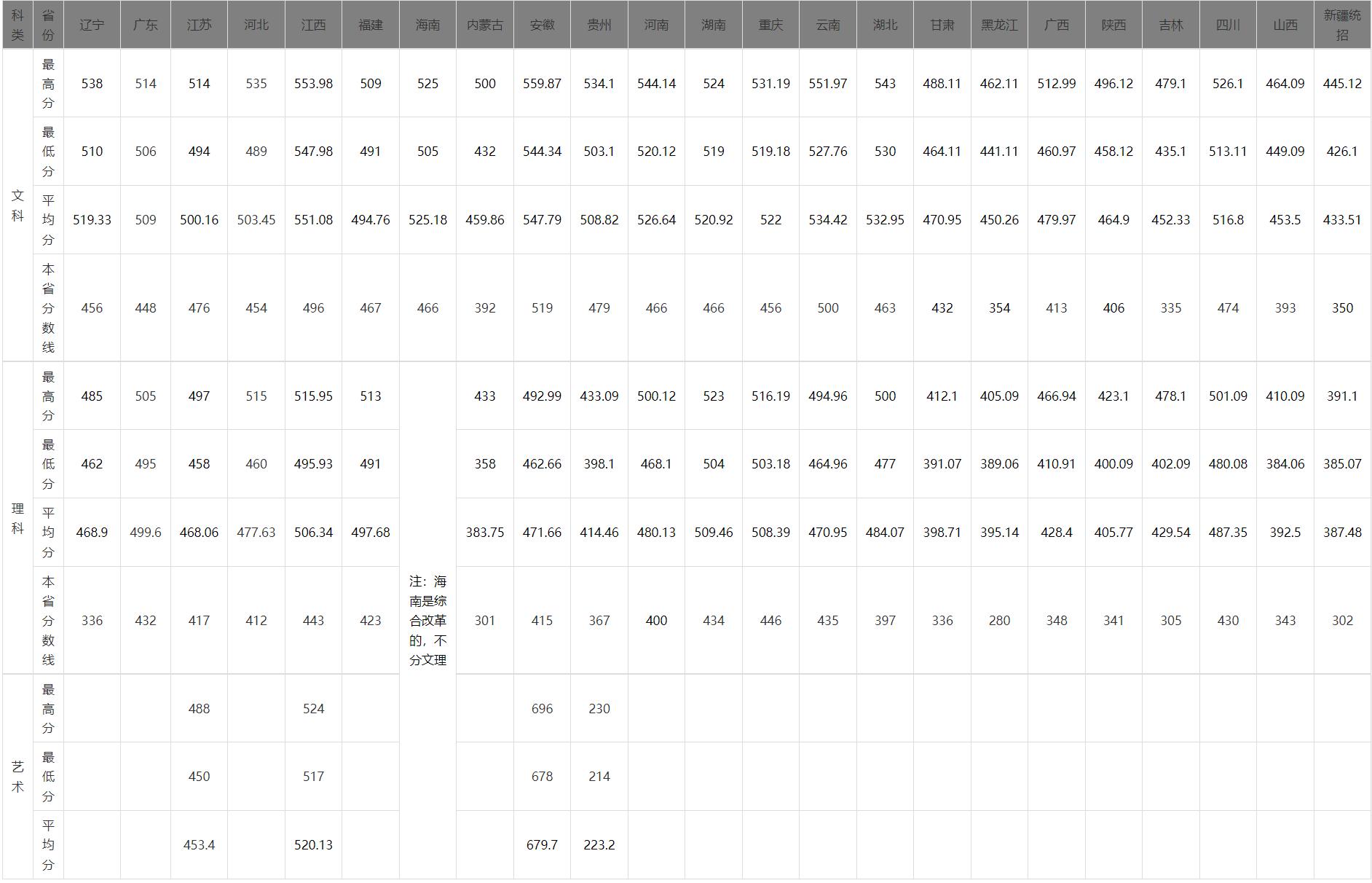1372x883 pixels.
Task: Select the 山西 column header
Action: point(1285,25)
